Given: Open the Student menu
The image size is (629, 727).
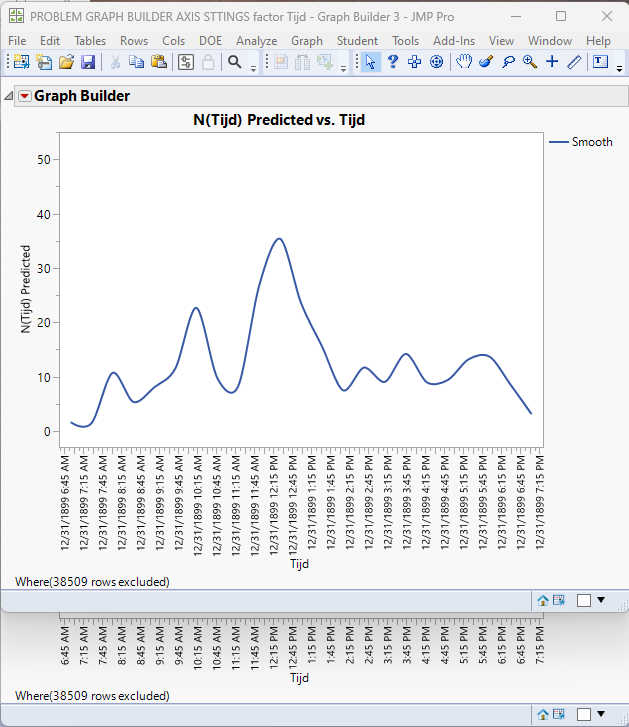Looking at the screenshot, I should tap(357, 41).
